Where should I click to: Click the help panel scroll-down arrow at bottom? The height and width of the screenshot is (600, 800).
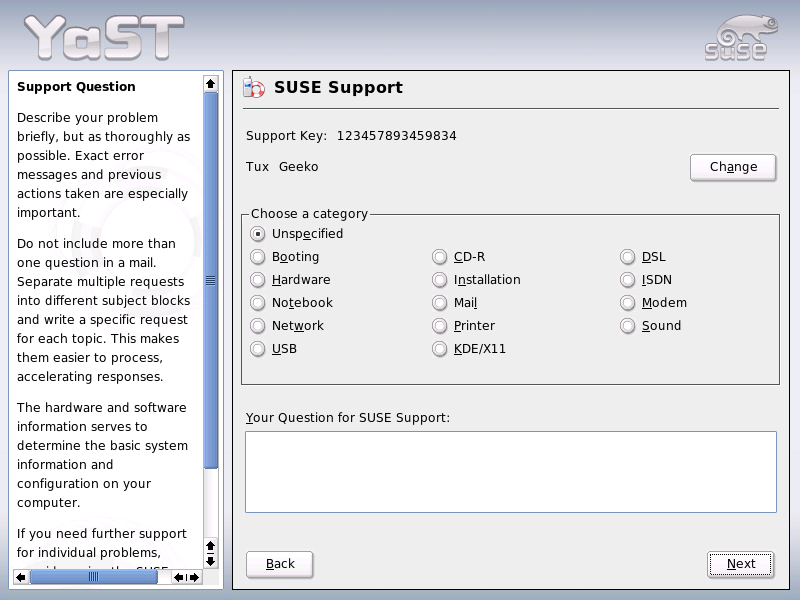pos(210,562)
